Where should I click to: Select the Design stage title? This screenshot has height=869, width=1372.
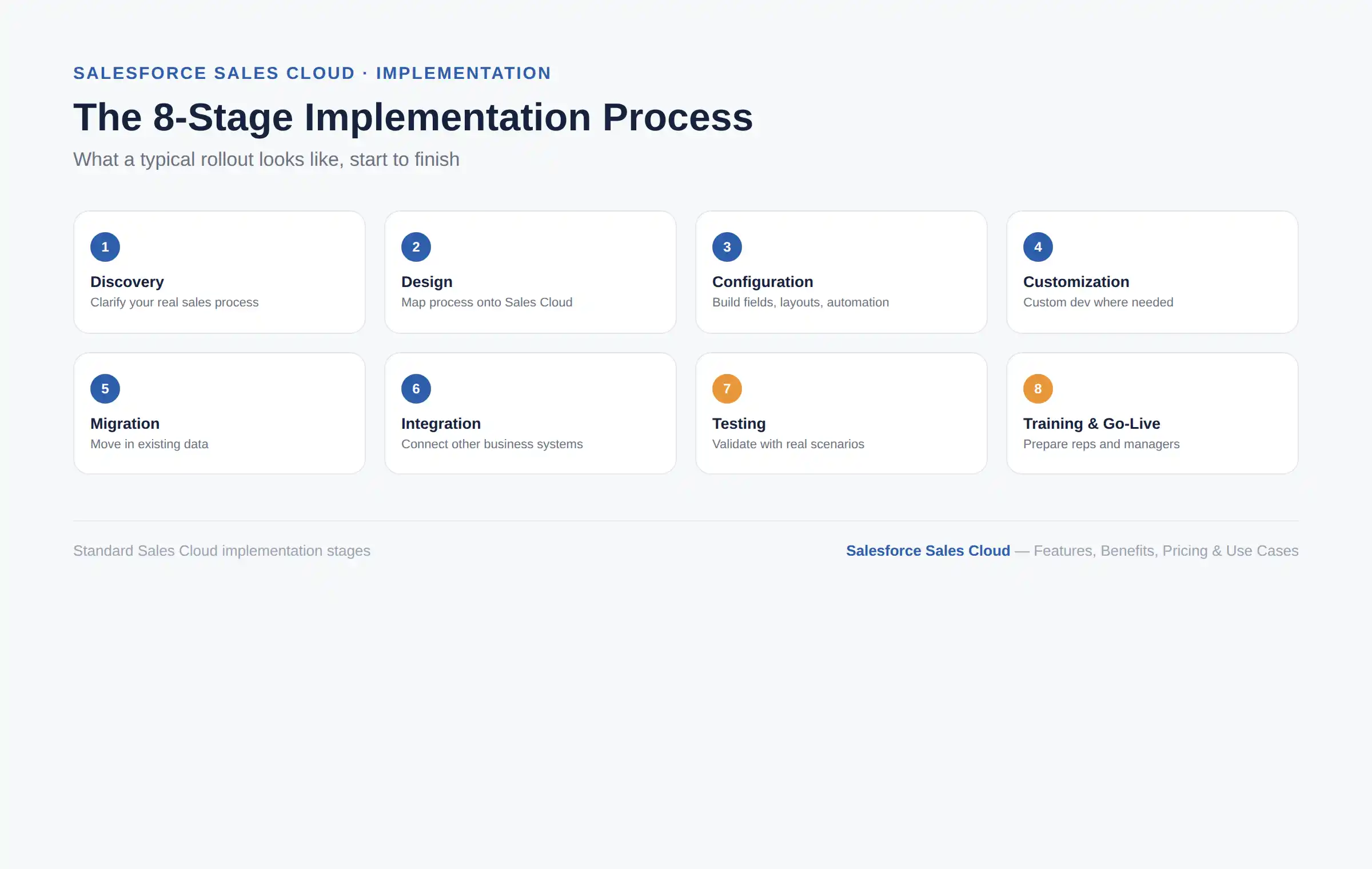pyautogui.click(x=426, y=282)
